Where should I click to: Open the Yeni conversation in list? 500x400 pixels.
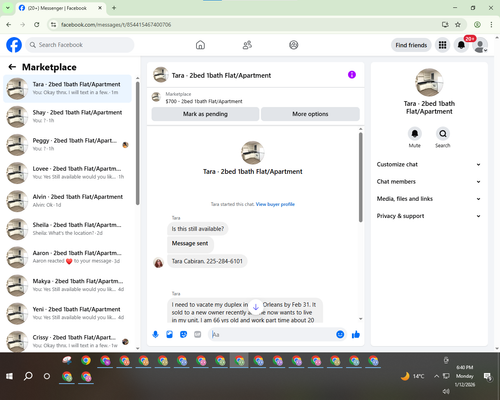point(68,314)
